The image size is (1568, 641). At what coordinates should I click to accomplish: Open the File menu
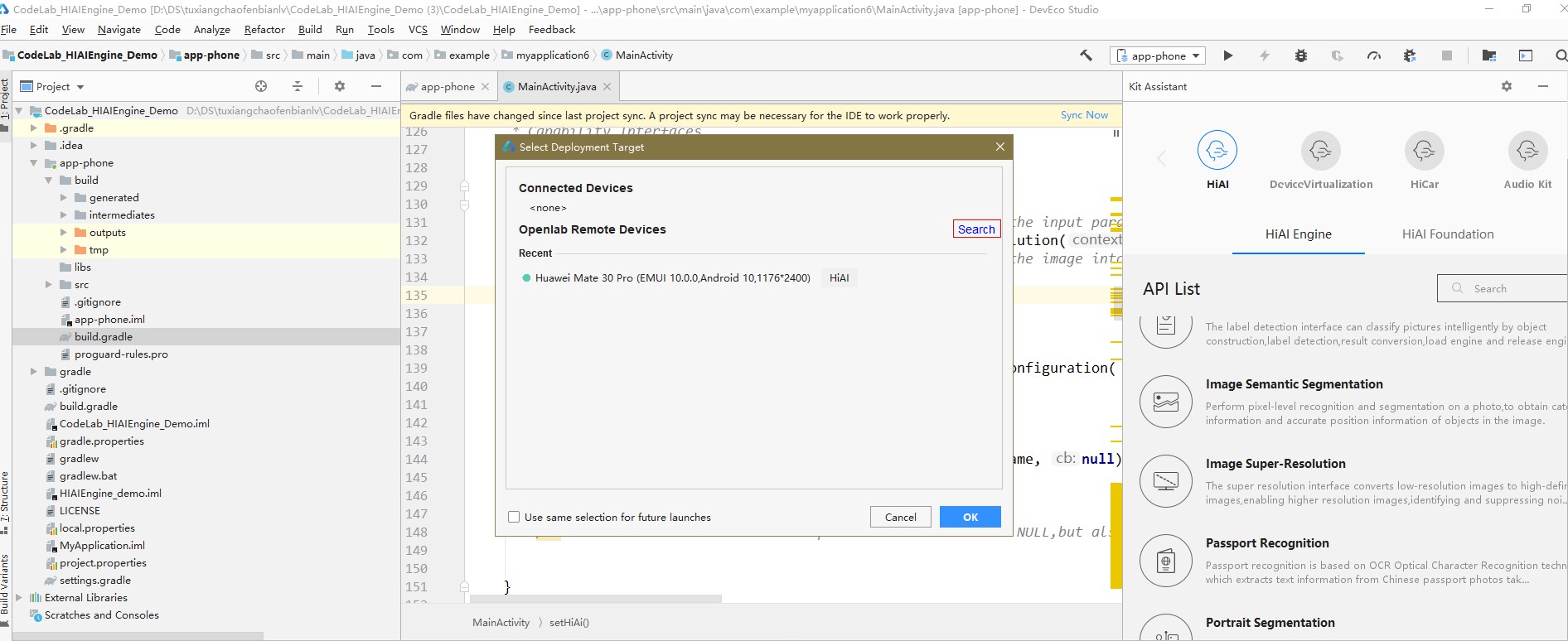9,29
